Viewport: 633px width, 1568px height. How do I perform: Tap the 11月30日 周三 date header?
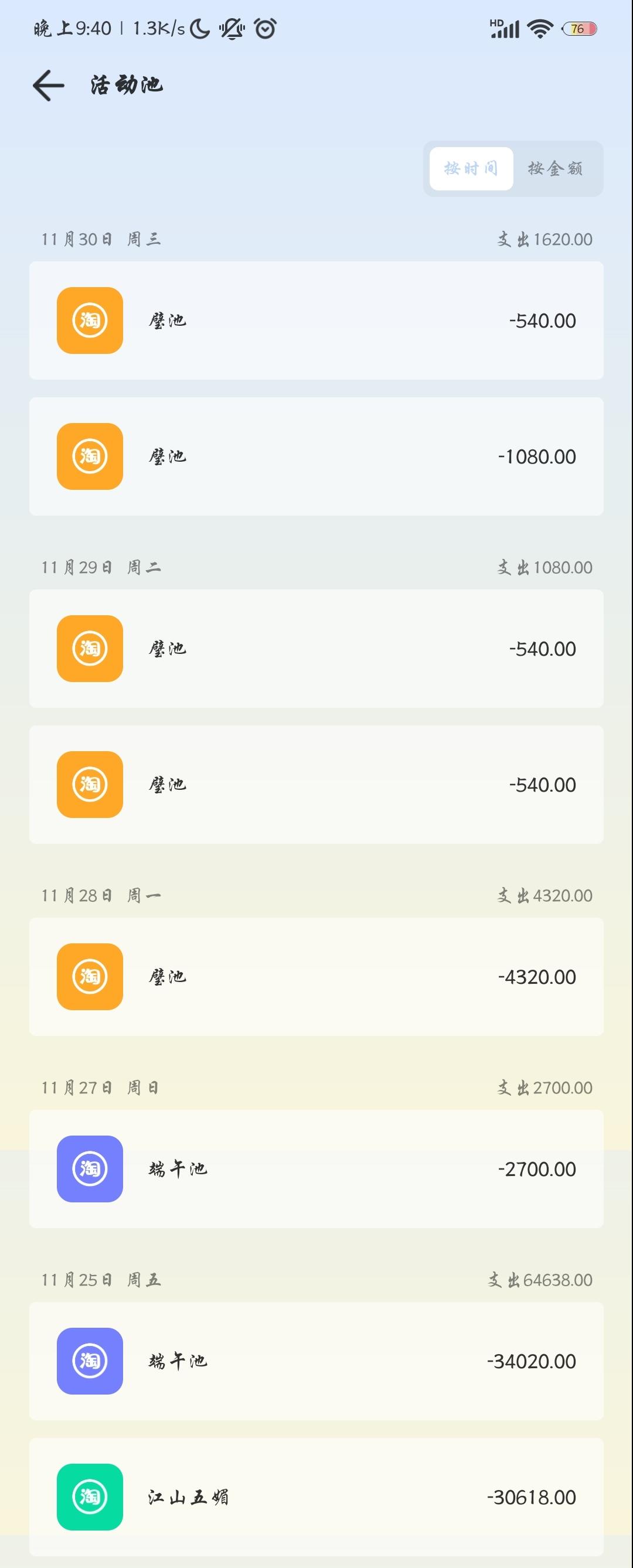pos(101,239)
